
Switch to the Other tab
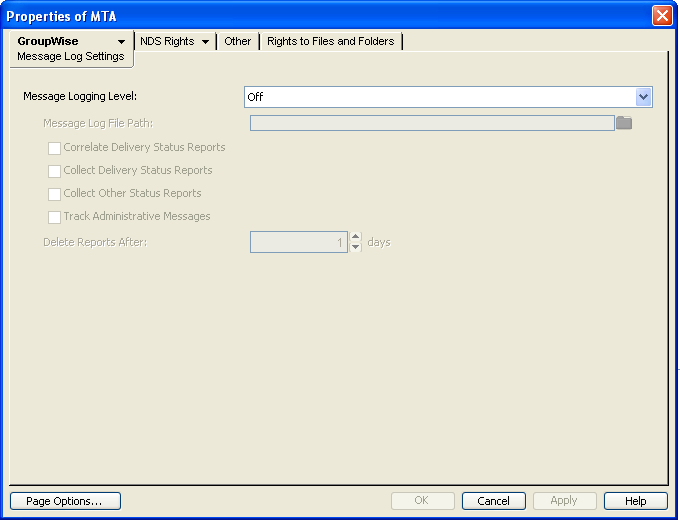(x=237, y=41)
